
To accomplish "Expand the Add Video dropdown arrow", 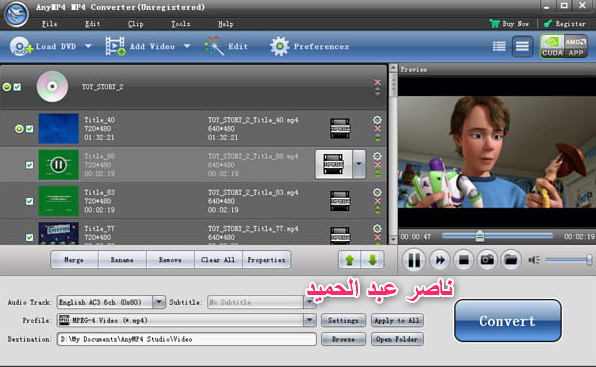I will tap(187, 46).
